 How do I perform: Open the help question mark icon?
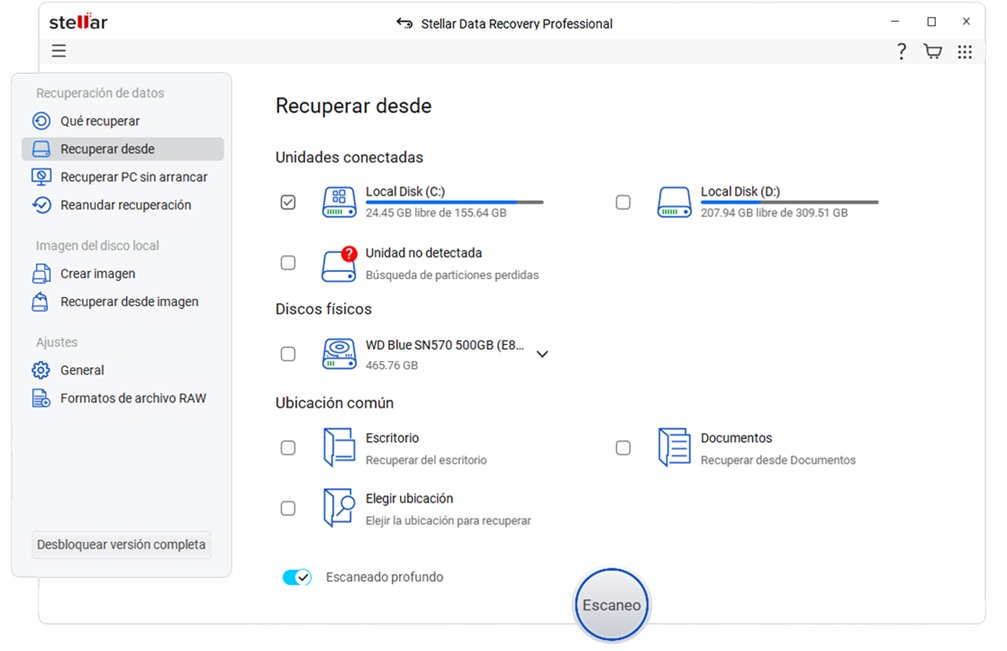(900, 51)
